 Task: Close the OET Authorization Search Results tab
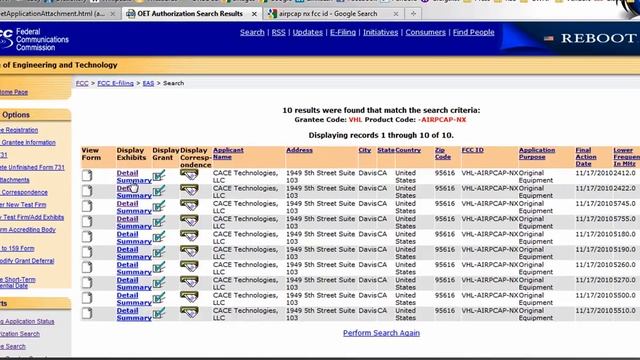(x=254, y=14)
